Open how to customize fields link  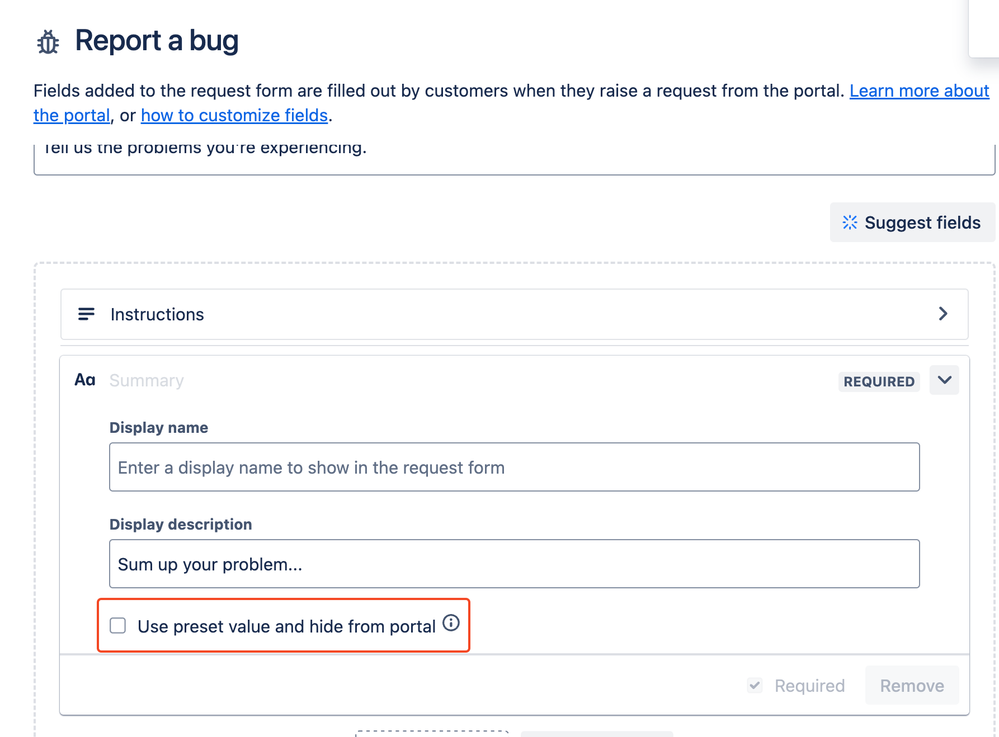click(x=234, y=115)
